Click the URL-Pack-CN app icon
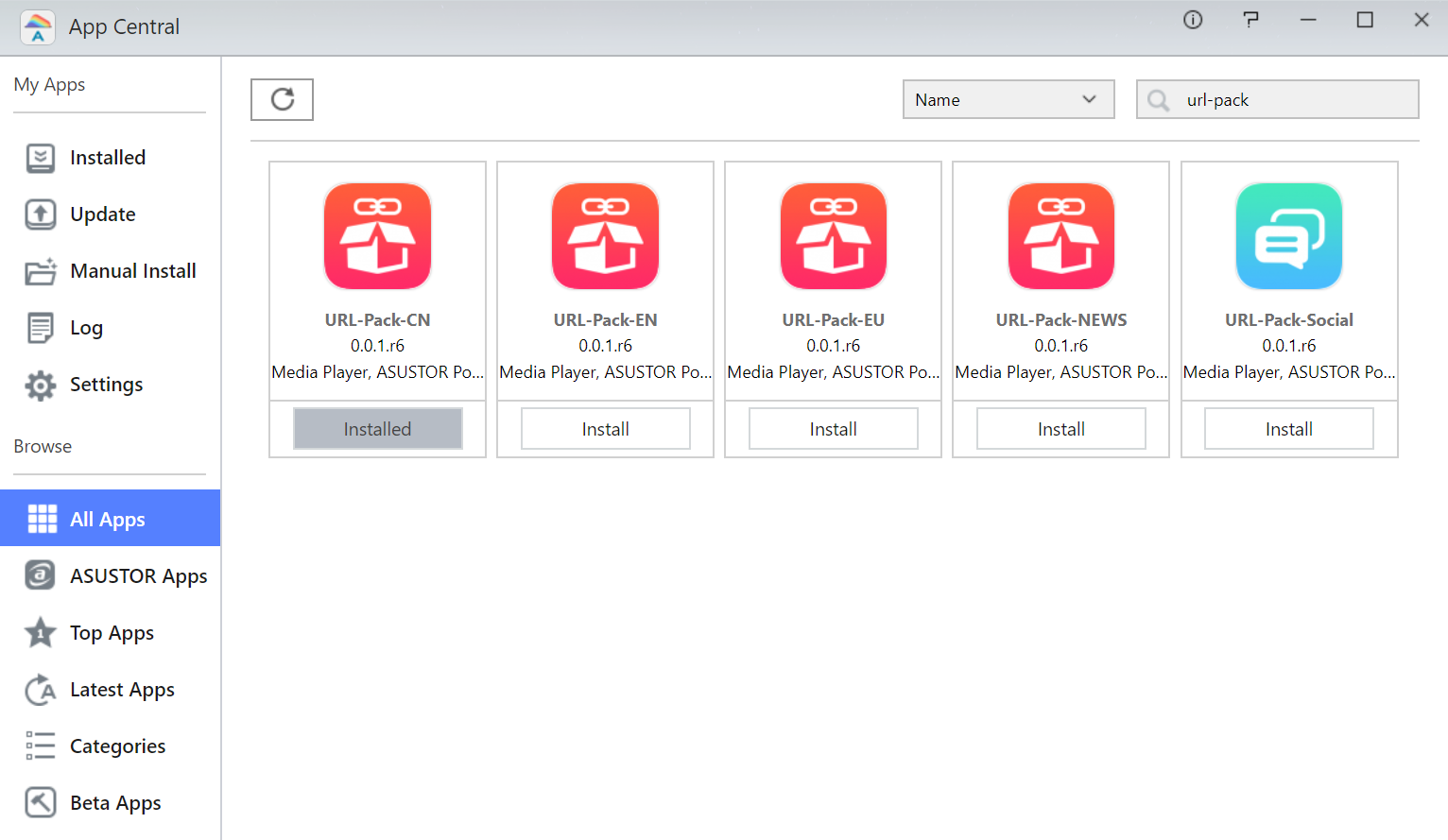 click(377, 236)
